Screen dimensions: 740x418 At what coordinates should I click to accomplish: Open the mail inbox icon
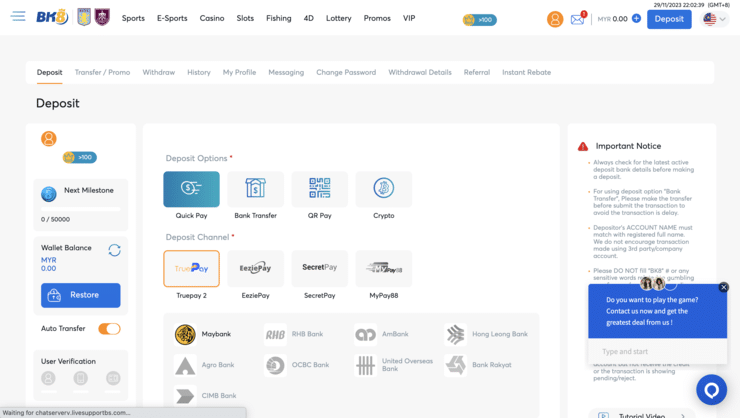coord(578,19)
